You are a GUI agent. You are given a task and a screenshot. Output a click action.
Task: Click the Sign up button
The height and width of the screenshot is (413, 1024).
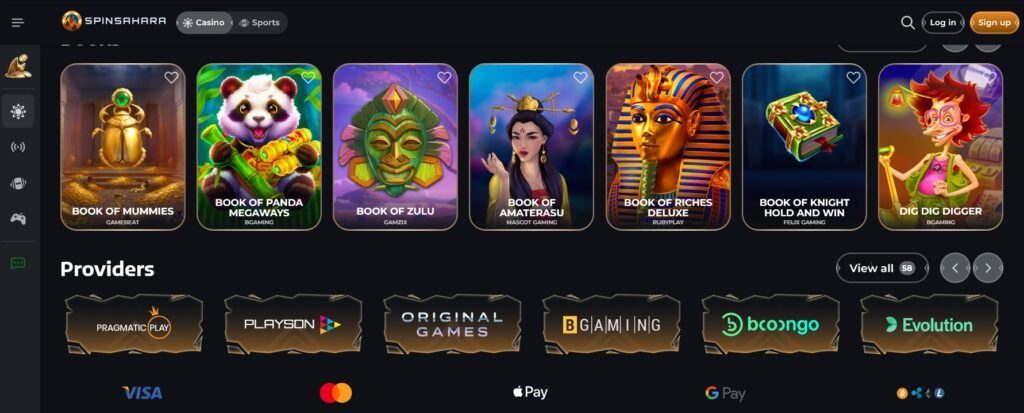pos(994,23)
